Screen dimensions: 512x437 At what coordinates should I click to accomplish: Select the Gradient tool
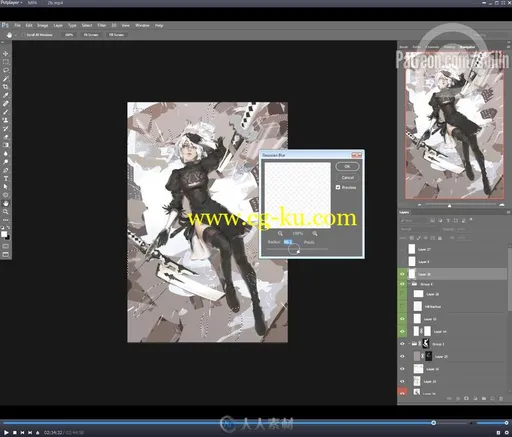[6, 145]
